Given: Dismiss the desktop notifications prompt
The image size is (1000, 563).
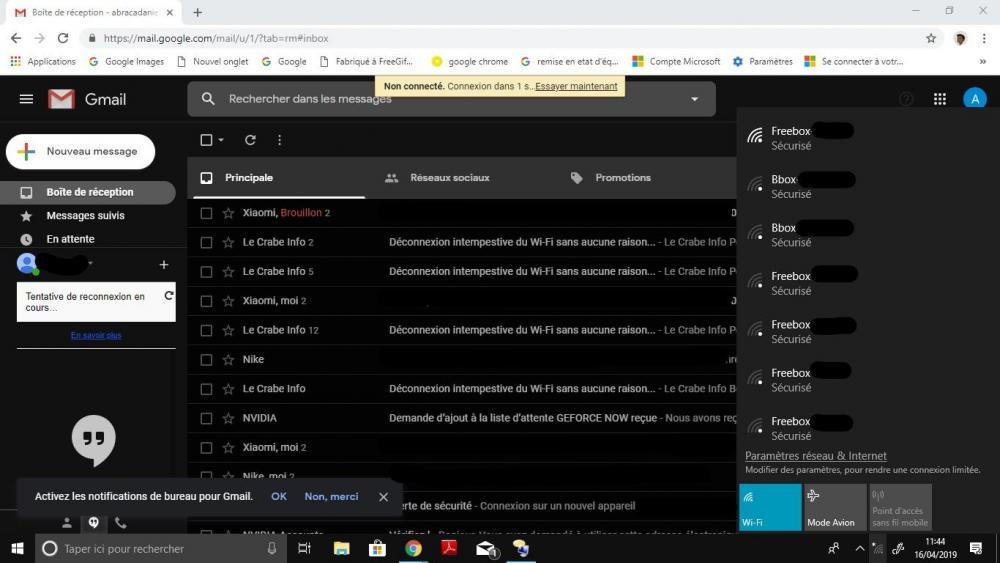Looking at the screenshot, I should click(383, 496).
